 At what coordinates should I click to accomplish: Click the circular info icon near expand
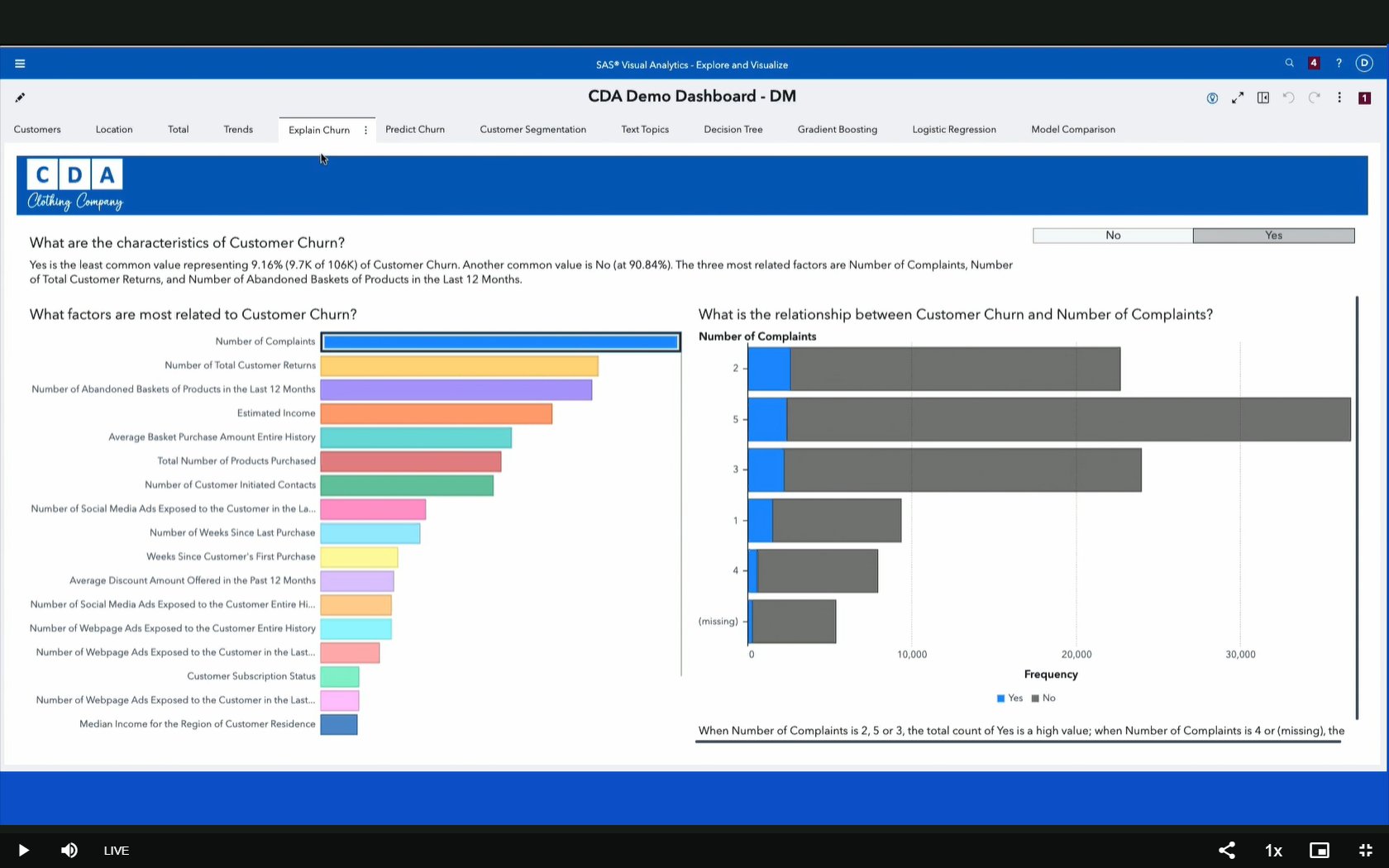(1212, 98)
